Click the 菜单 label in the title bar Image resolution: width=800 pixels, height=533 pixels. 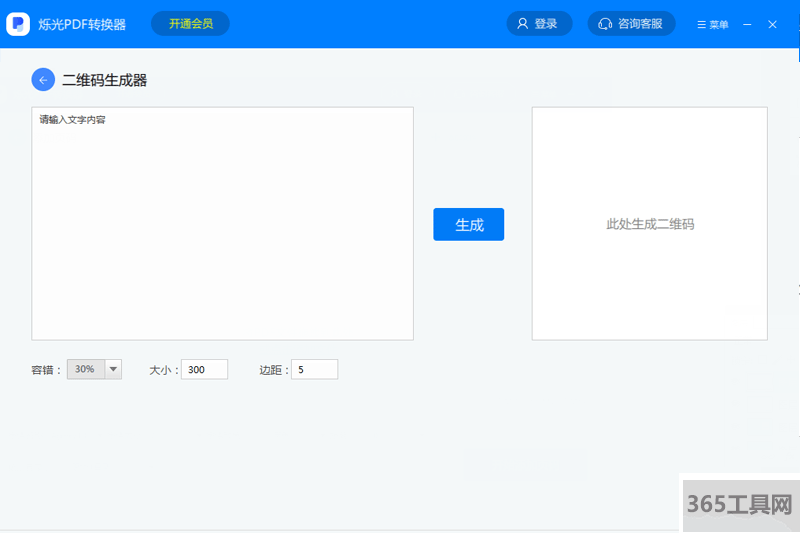click(x=719, y=25)
